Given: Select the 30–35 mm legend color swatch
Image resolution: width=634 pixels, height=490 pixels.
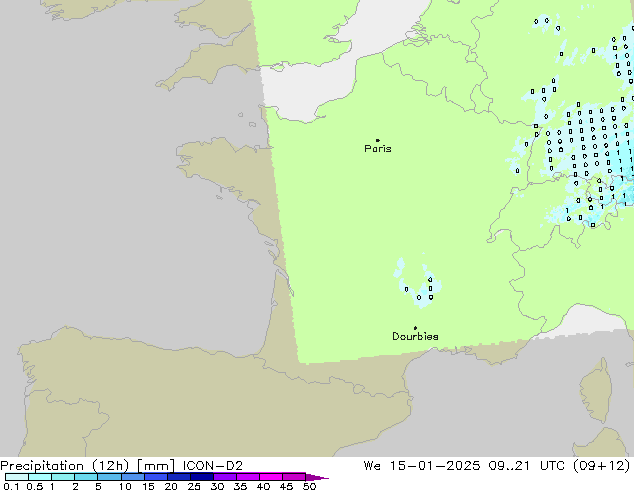Looking at the screenshot, I should tap(225, 477).
